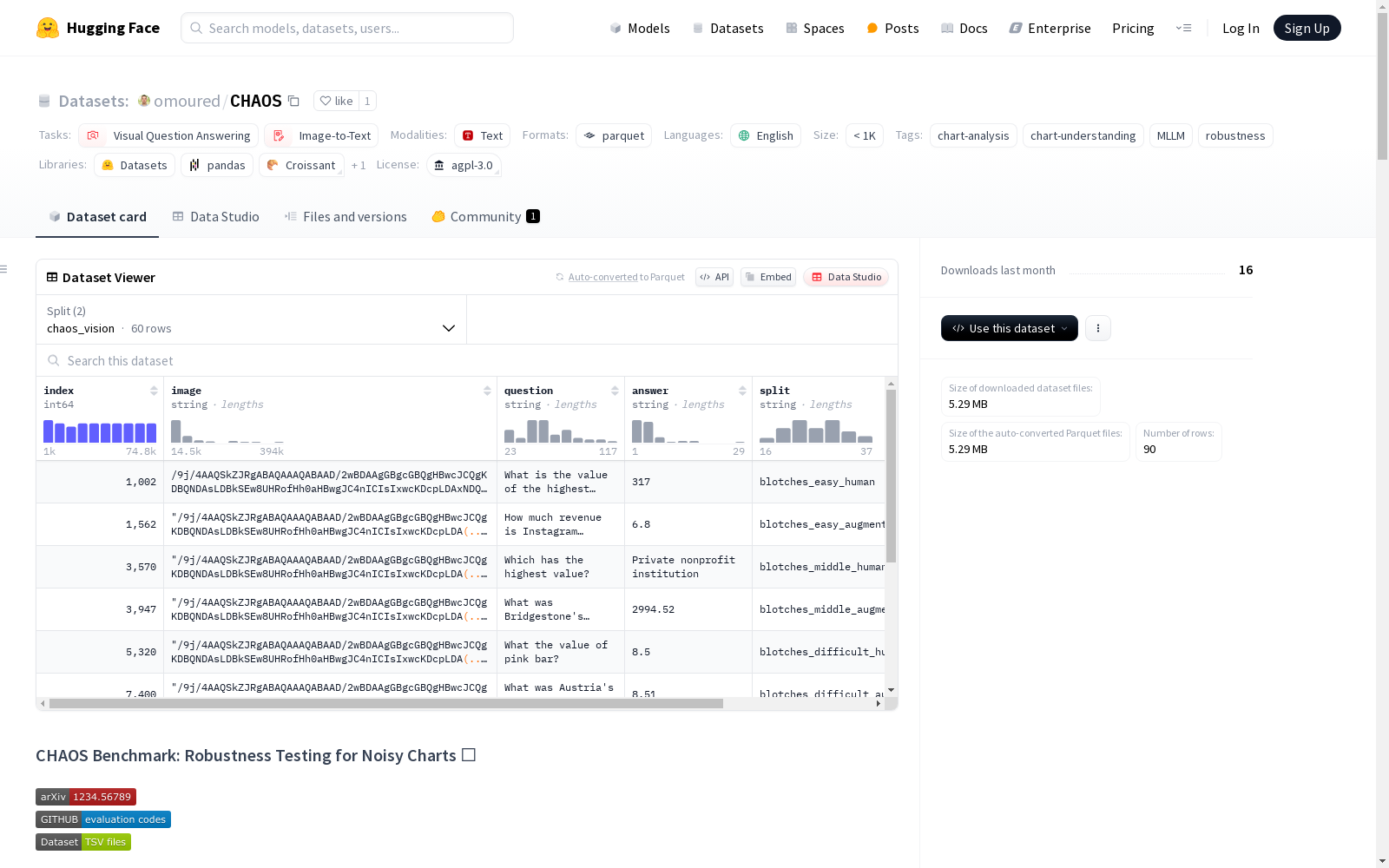Viewport: 1389px width, 868px height.
Task: Sort by the question column
Action: 615,391
